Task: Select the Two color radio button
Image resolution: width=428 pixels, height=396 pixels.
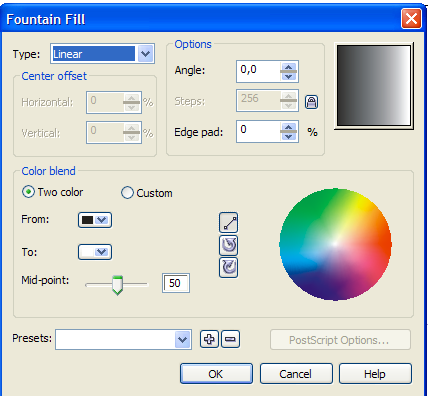Action: click(28, 192)
